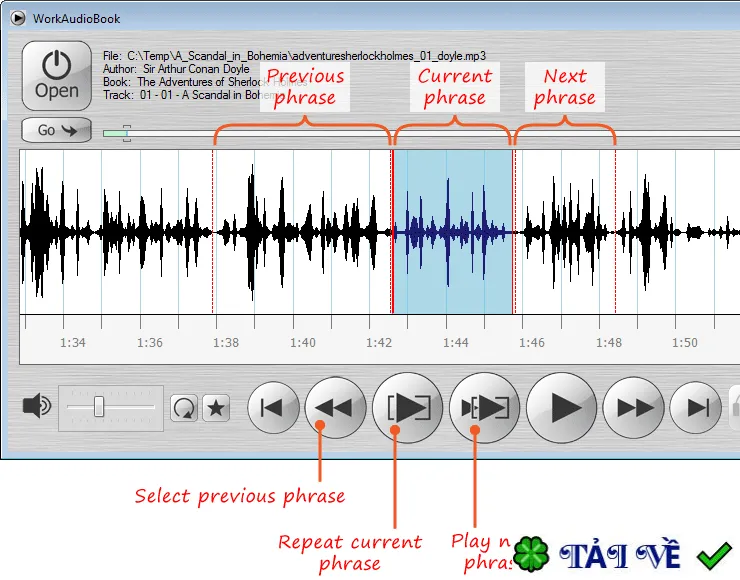Screen dimensions: 740x580
Task: Click the star bookmark button
Action: 216,408
